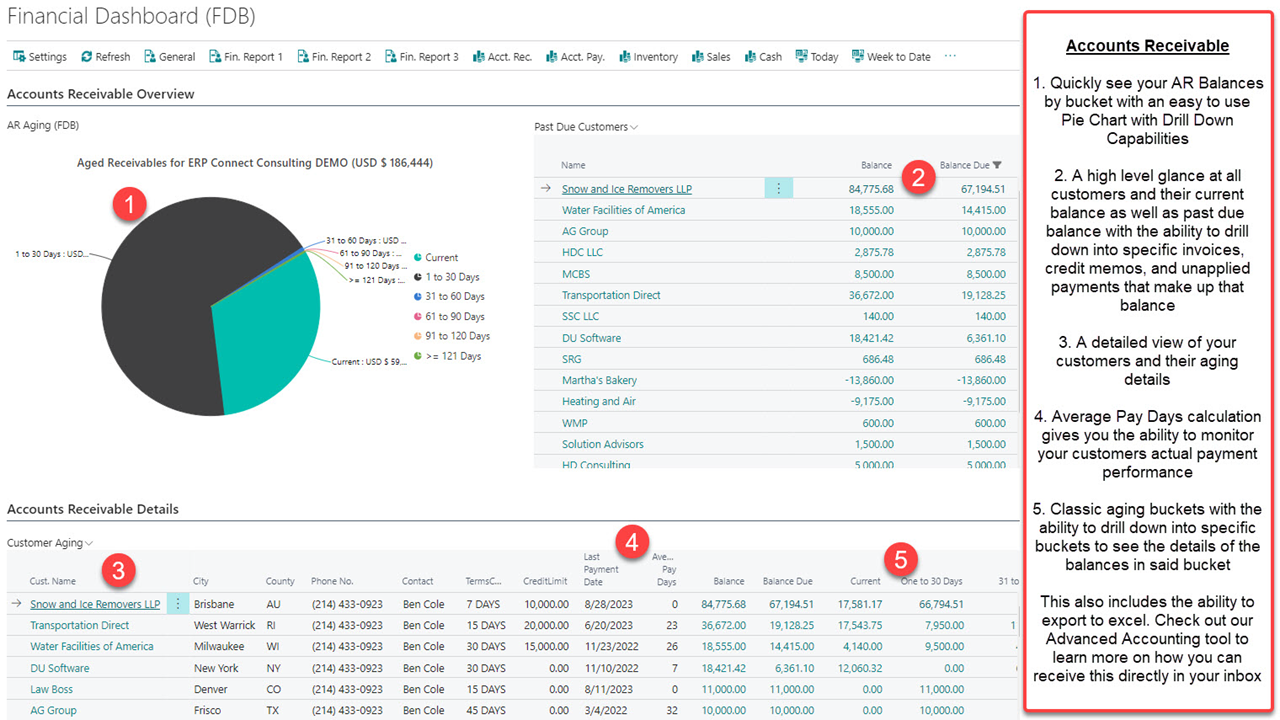1280x720 pixels.
Task: Open the Today view icon
Action: click(x=802, y=57)
